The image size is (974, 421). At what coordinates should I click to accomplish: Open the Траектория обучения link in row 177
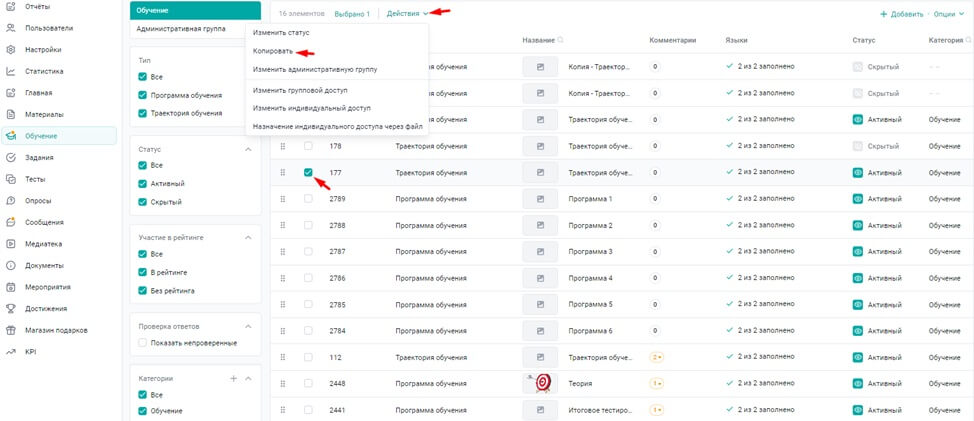[600, 173]
